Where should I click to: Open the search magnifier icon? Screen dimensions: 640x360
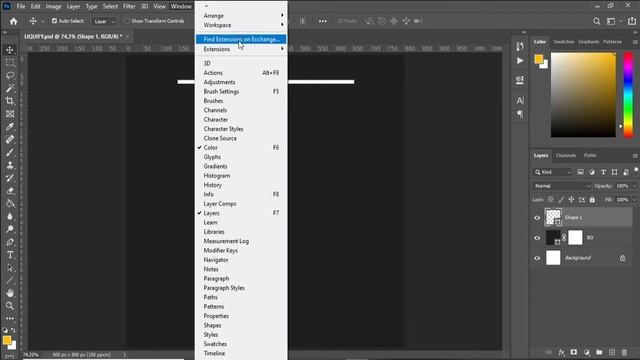(596, 21)
